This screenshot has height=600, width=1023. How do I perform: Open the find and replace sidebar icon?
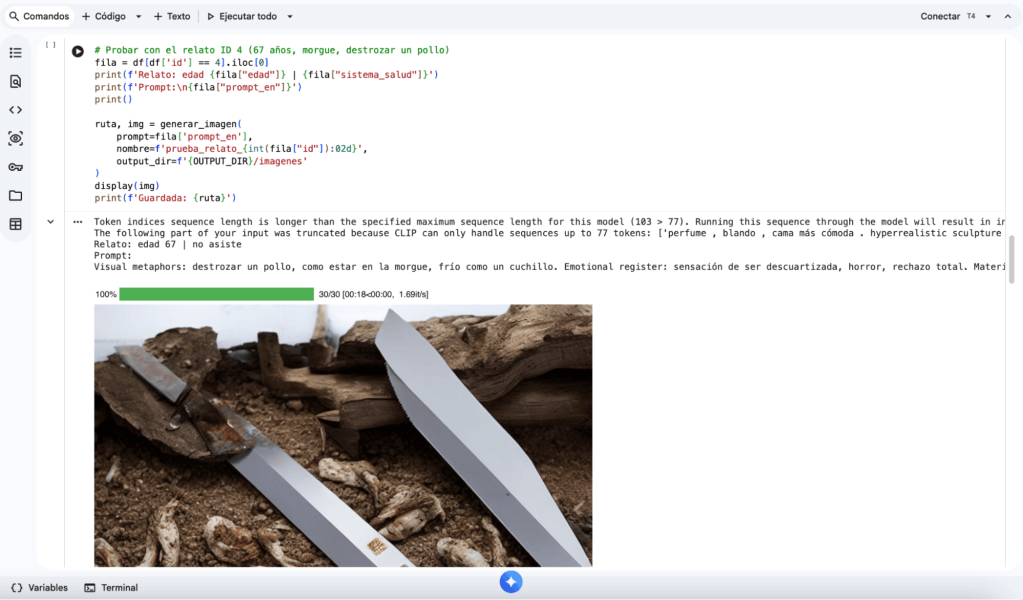point(16,82)
